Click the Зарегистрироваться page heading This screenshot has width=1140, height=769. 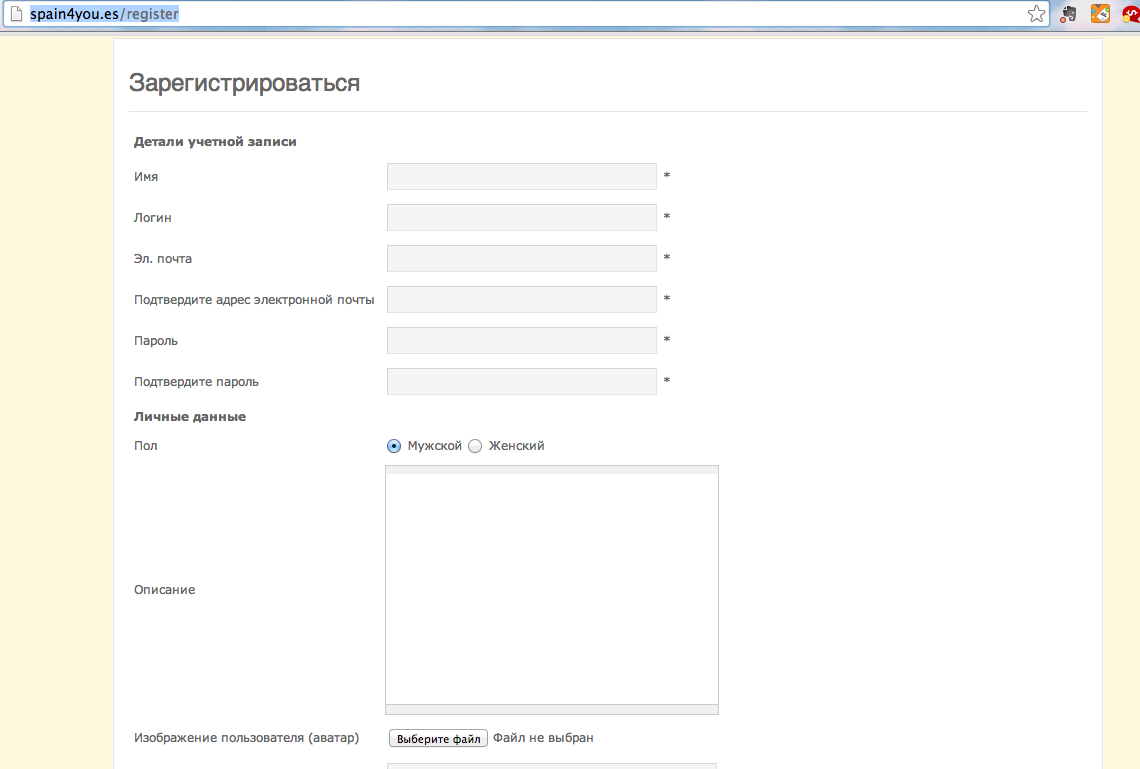(244, 83)
